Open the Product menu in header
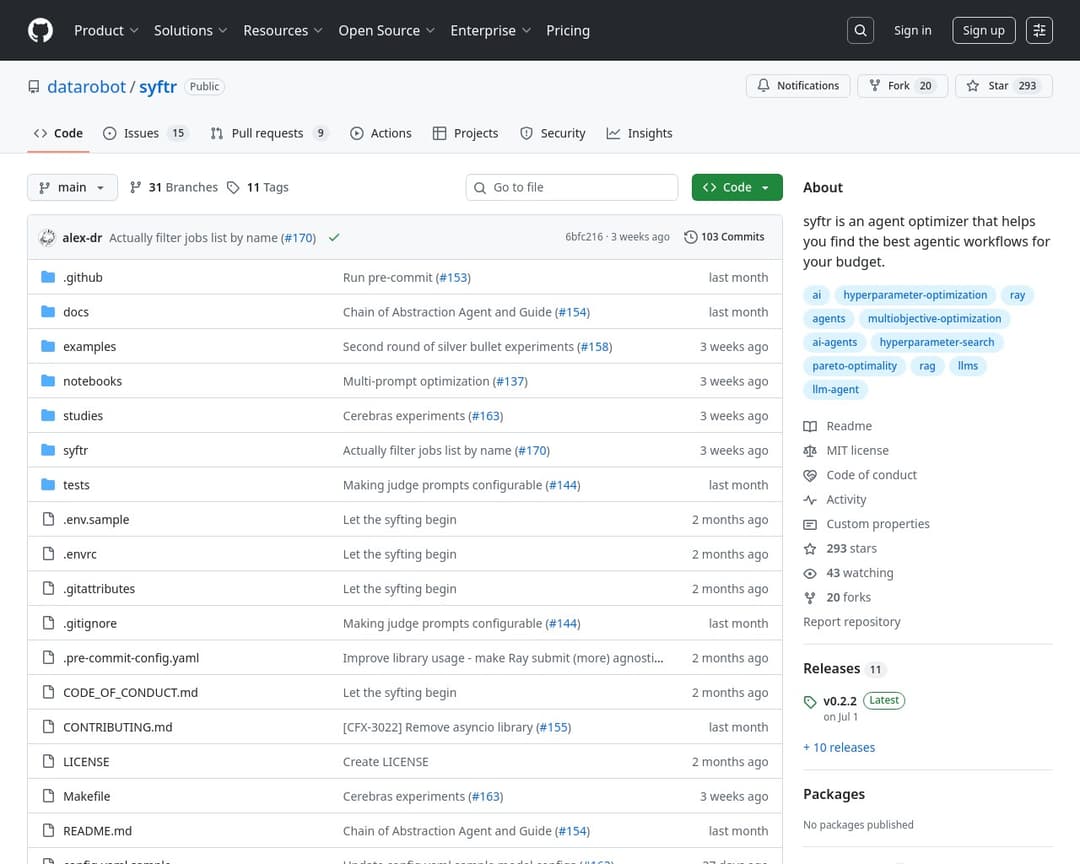Screen dimensions: 1080x864 pyautogui.click(x=106, y=30)
